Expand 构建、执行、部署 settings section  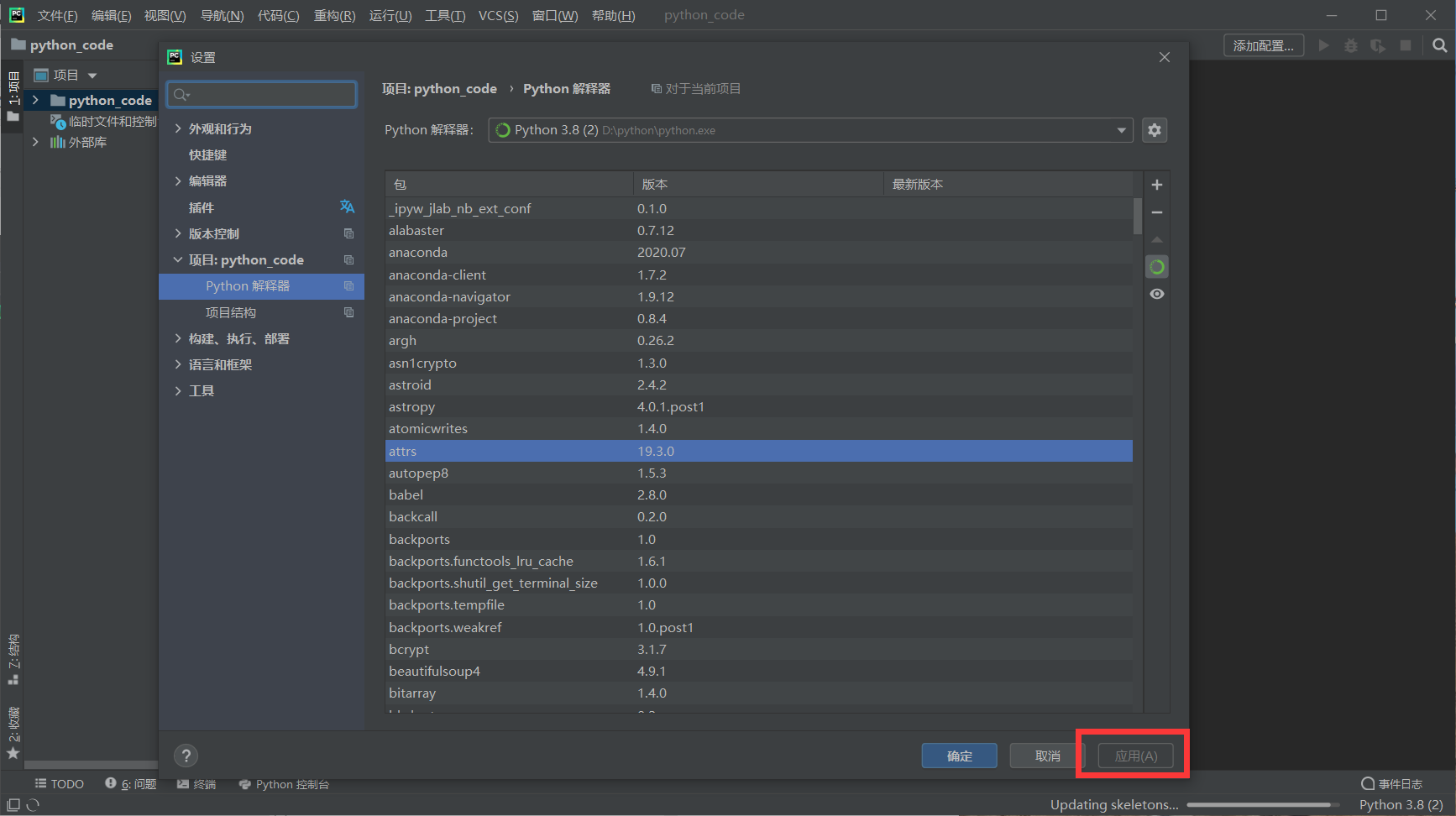[178, 338]
